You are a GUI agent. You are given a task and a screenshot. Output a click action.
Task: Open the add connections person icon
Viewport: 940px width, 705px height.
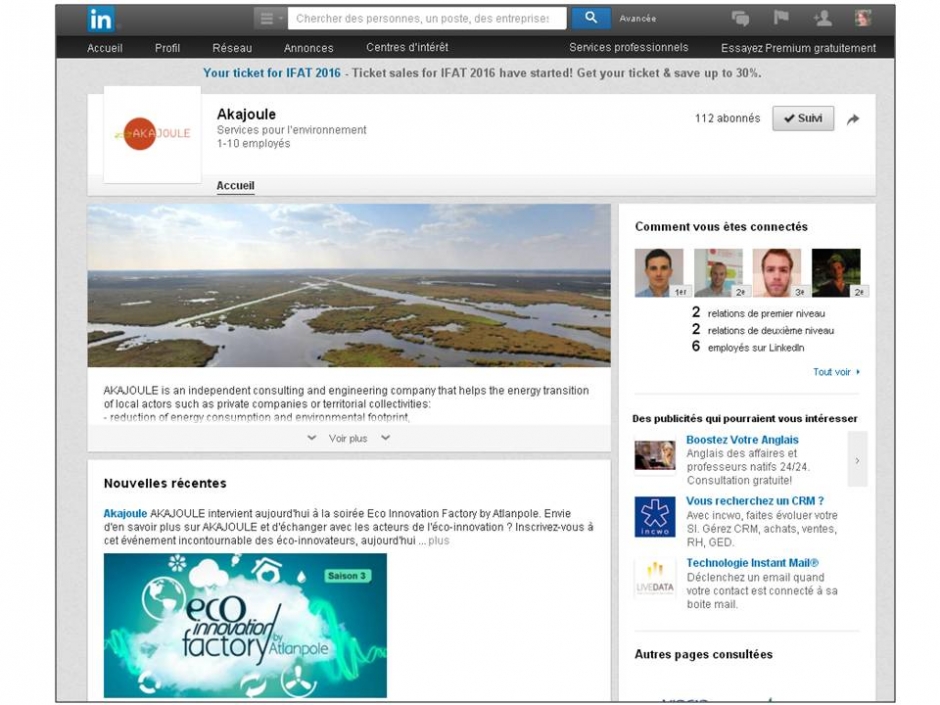[822, 19]
